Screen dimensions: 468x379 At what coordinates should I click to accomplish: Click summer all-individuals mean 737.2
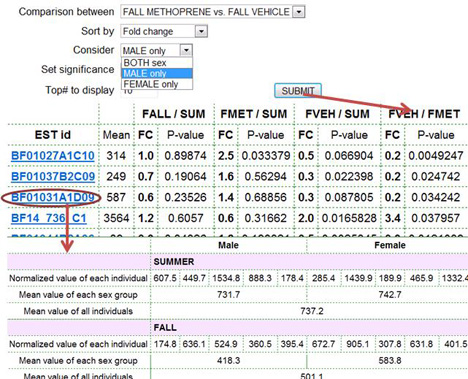click(x=312, y=311)
